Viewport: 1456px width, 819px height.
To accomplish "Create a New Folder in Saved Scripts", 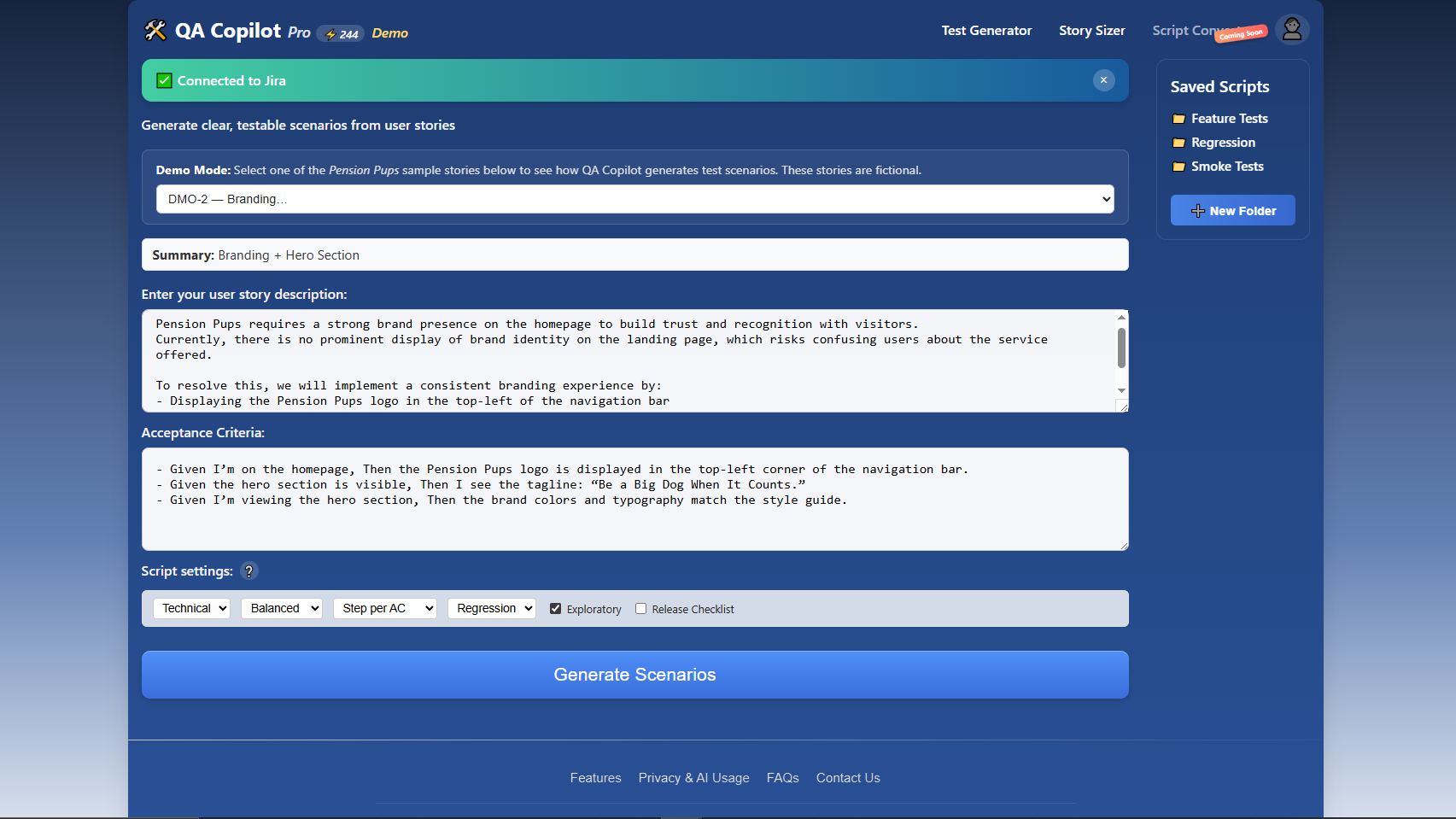I will (x=1232, y=211).
